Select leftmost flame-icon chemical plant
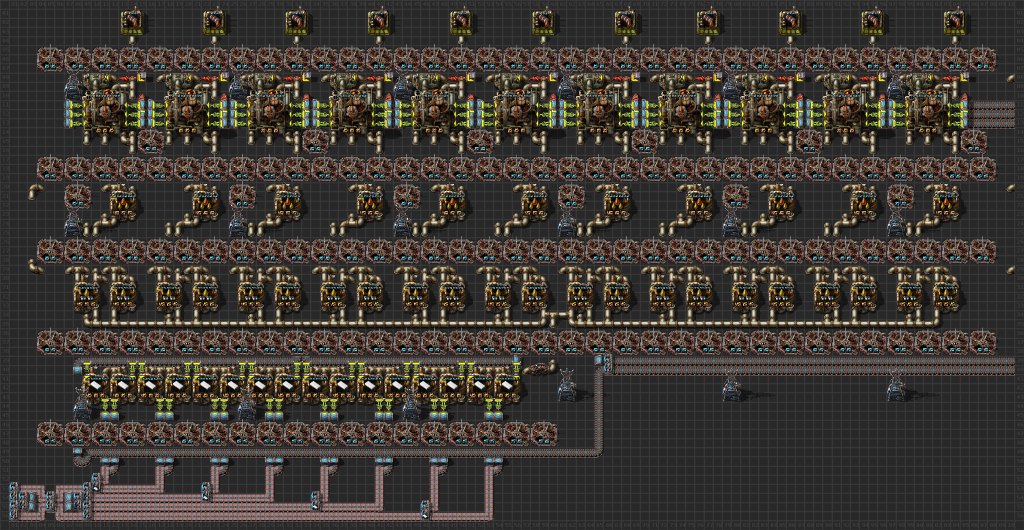This screenshot has width=1024, height=530. pyautogui.click(x=123, y=204)
